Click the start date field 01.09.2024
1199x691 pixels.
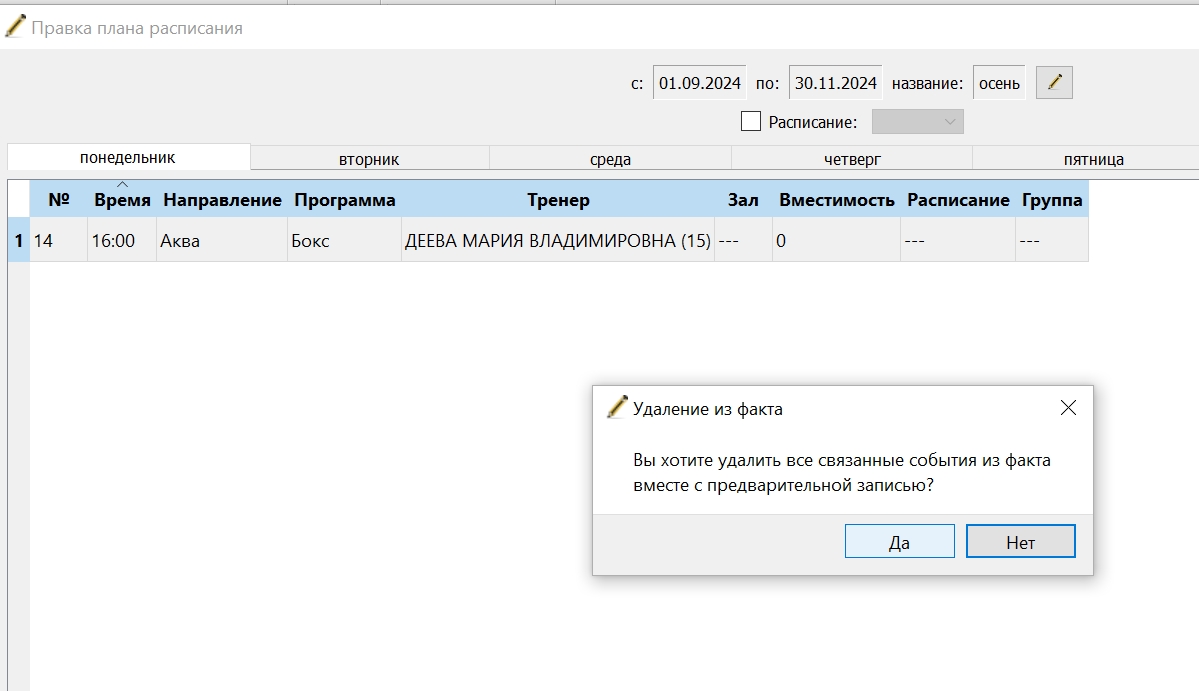click(x=700, y=83)
